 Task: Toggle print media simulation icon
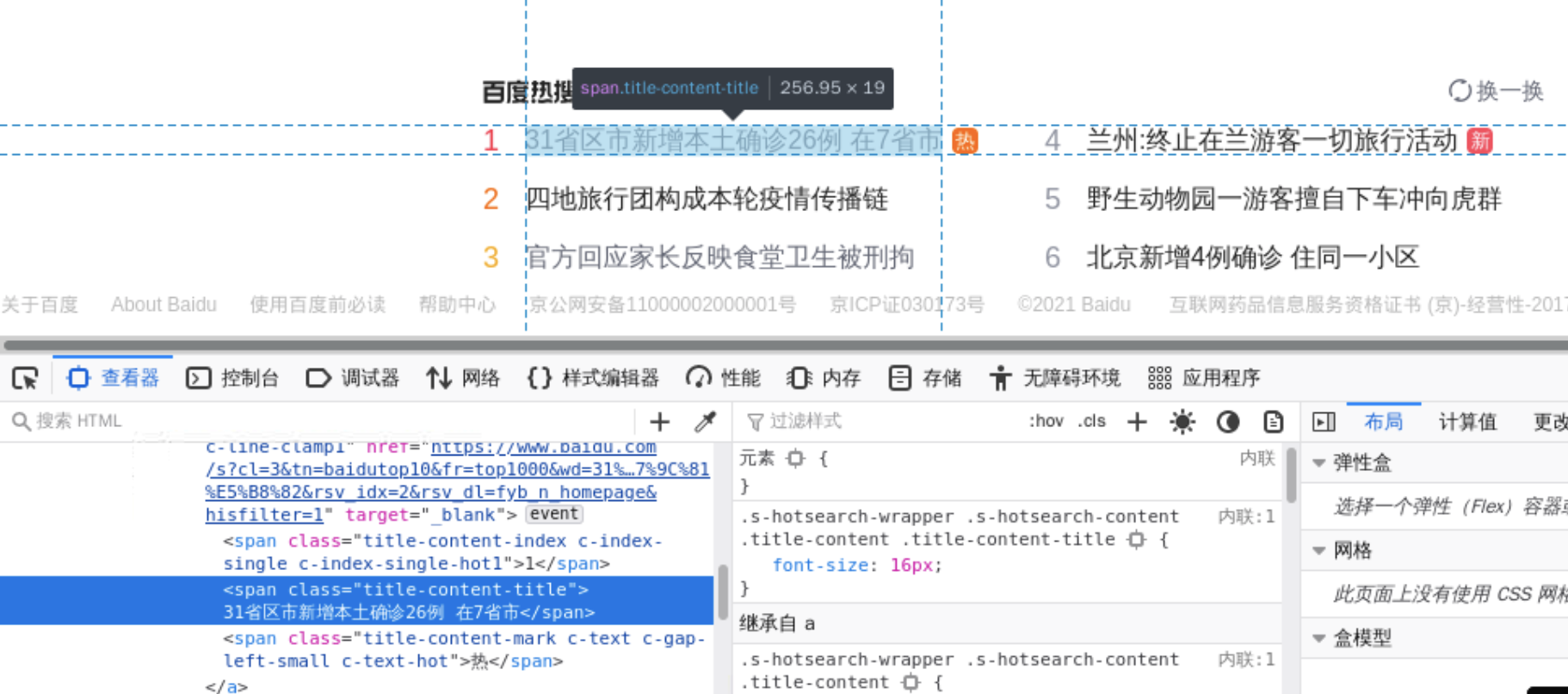click(x=1273, y=421)
